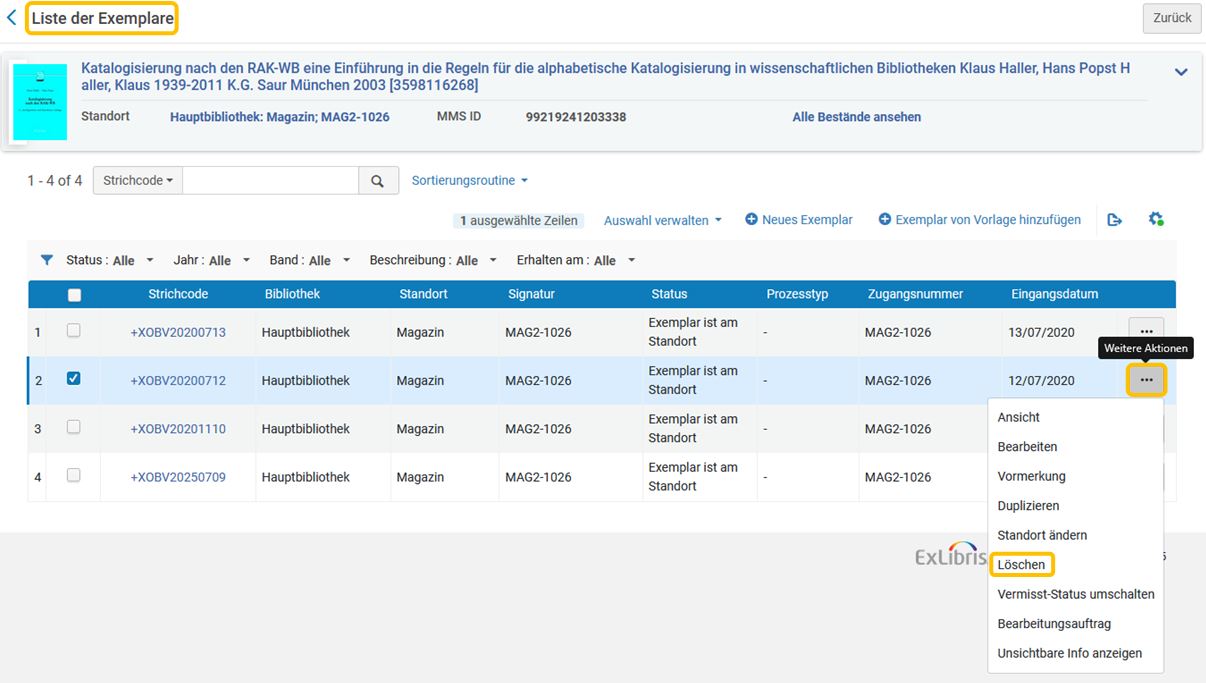Open the Auswahl verwalten dropdown
Image resolution: width=1206 pixels, height=683 pixels.
click(662, 220)
